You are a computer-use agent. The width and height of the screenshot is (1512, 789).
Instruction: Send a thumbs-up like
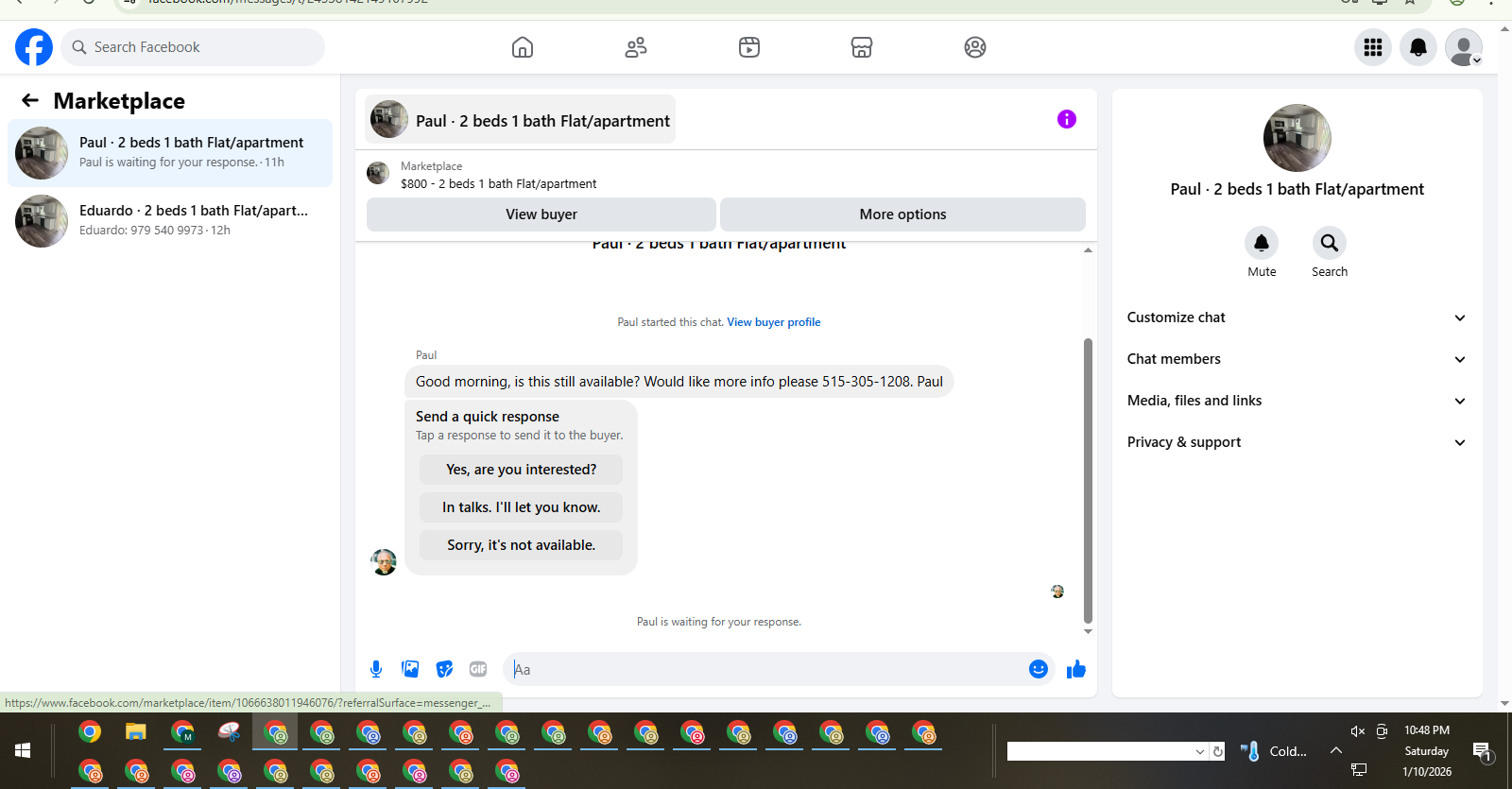pos(1076,669)
